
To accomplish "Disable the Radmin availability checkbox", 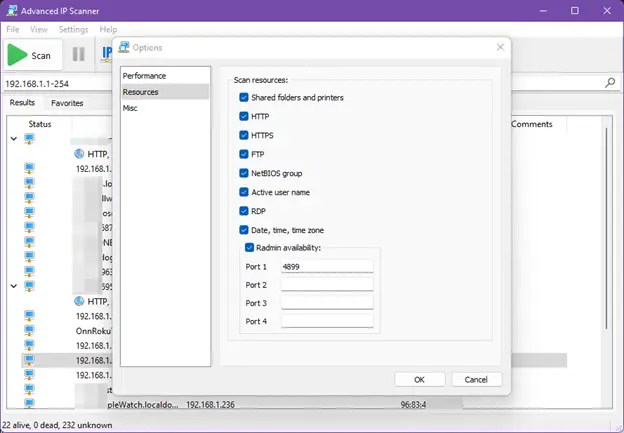I will 249,248.
